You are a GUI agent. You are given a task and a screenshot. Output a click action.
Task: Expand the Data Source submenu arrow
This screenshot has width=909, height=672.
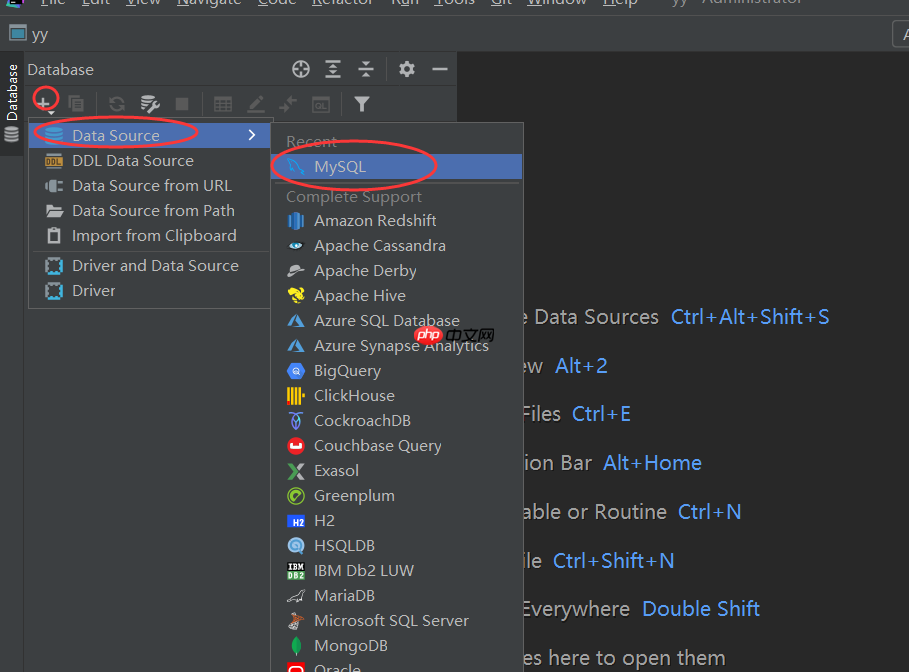[x=251, y=134]
